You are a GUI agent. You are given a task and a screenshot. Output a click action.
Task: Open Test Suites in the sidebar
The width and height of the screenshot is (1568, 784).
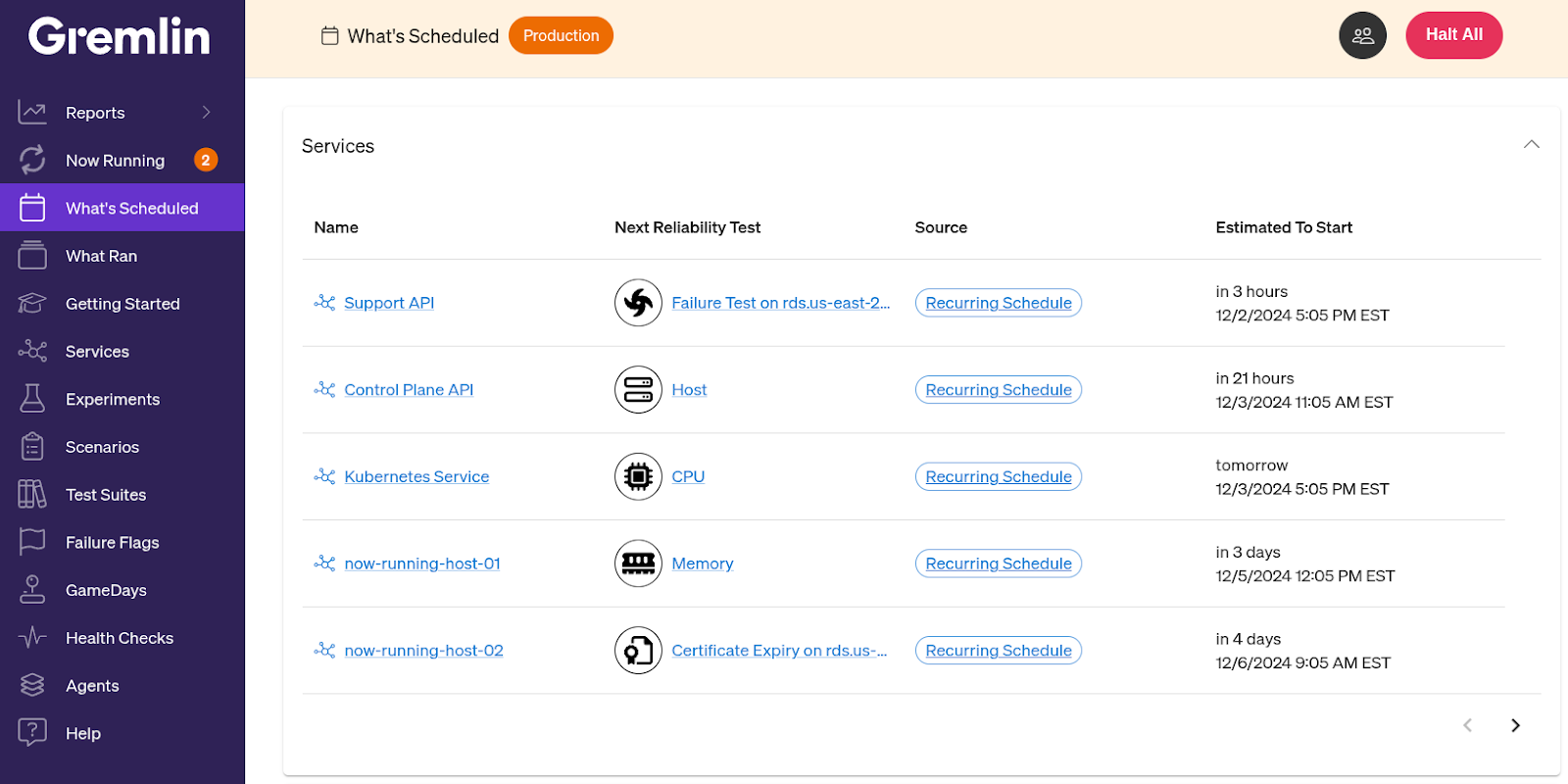pyautogui.click(x=122, y=494)
